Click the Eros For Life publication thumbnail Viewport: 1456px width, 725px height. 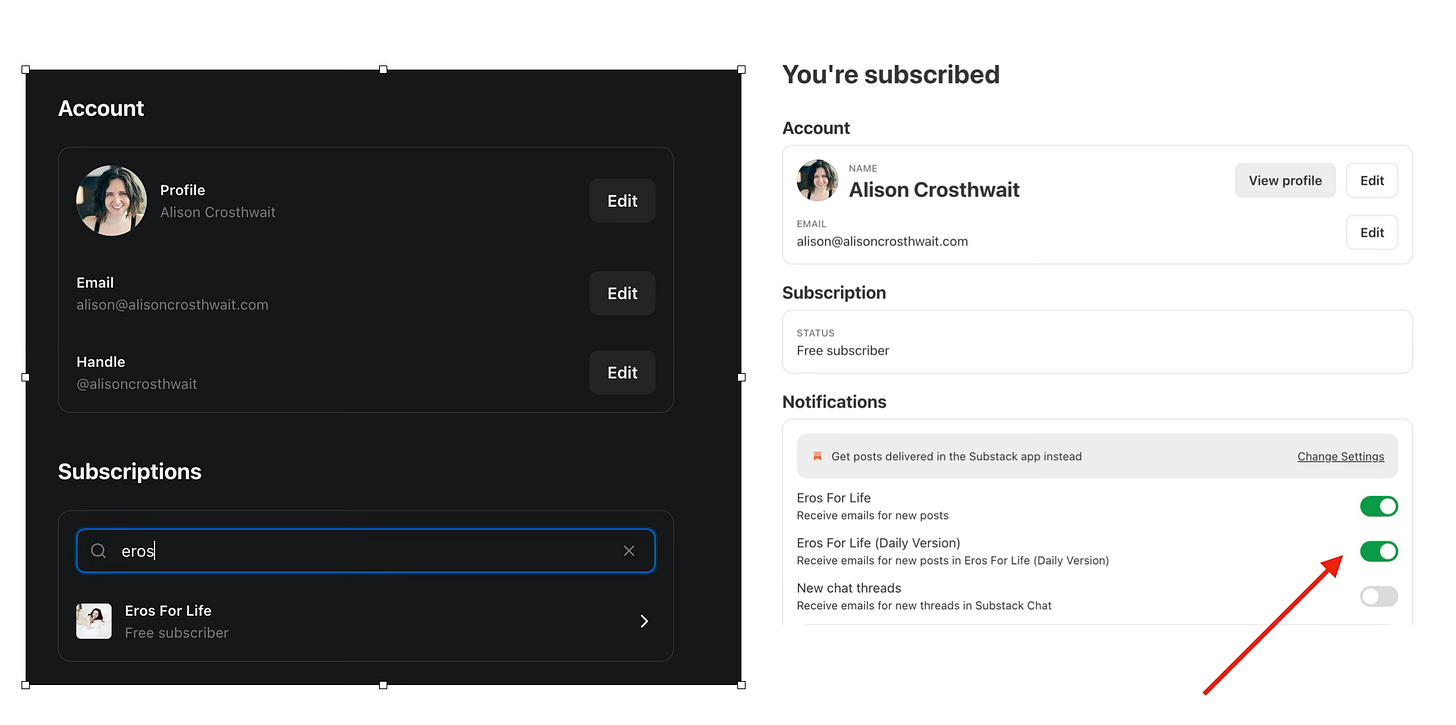click(94, 621)
